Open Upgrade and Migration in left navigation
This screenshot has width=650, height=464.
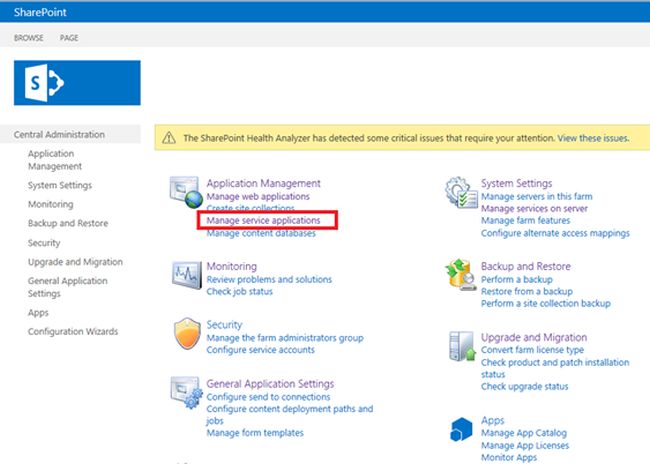point(75,262)
